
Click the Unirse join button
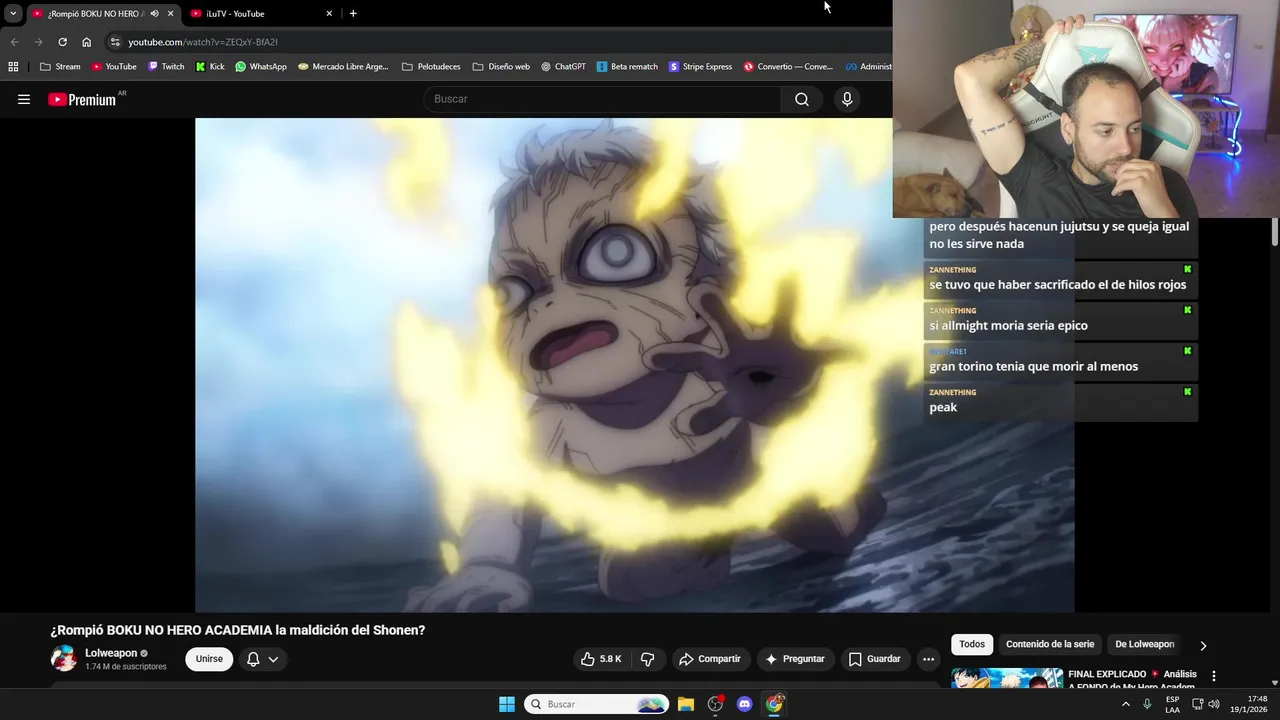209,659
